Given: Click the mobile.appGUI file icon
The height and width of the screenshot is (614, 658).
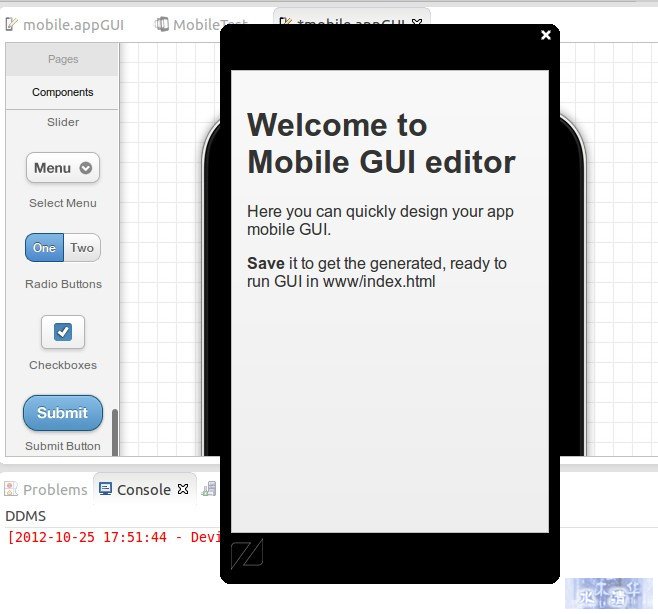Looking at the screenshot, I should pos(11,24).
